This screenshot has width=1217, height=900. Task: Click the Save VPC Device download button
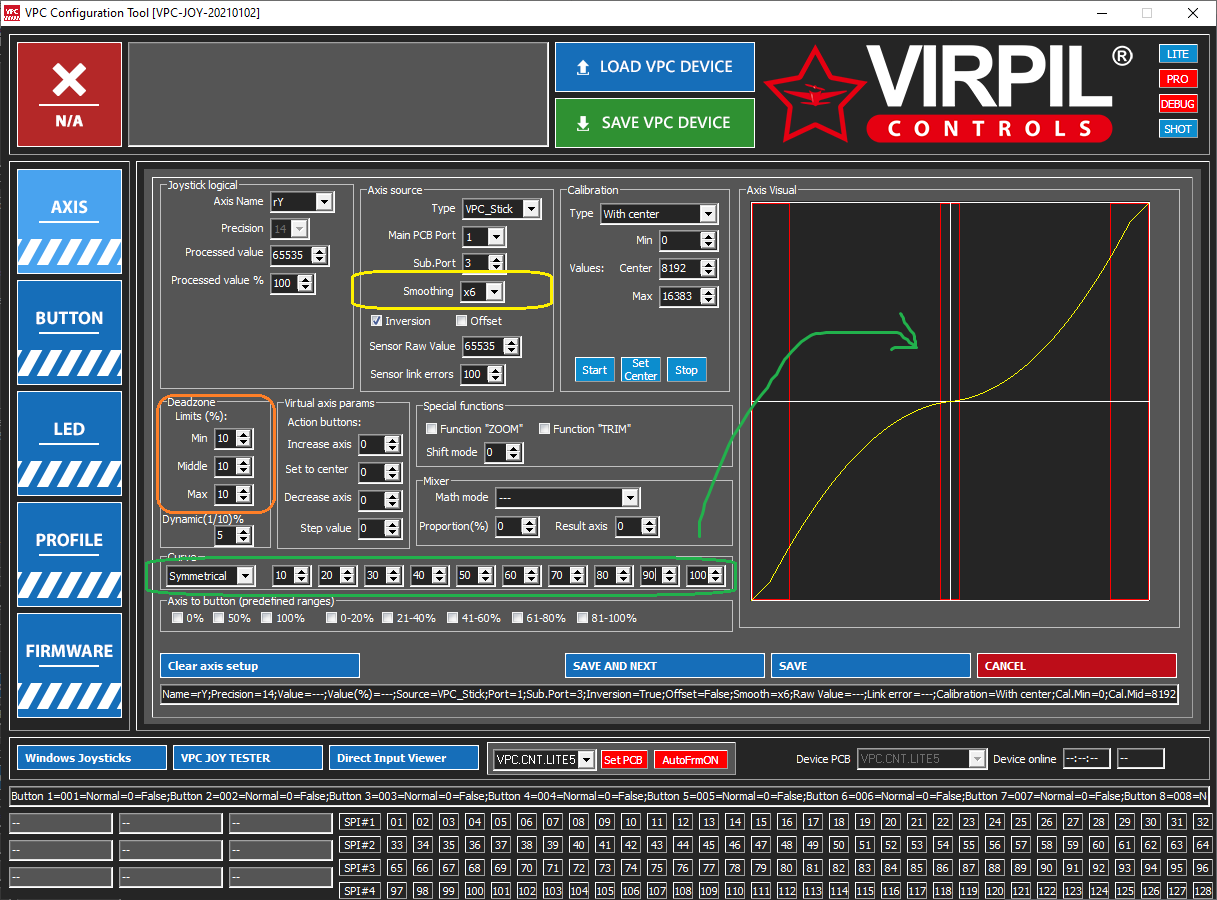point(655,123)
